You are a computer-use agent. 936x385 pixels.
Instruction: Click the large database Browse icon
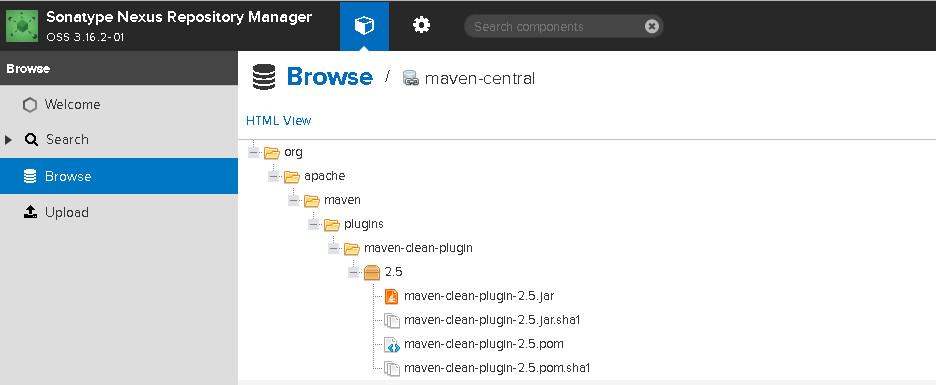[264, 78]
